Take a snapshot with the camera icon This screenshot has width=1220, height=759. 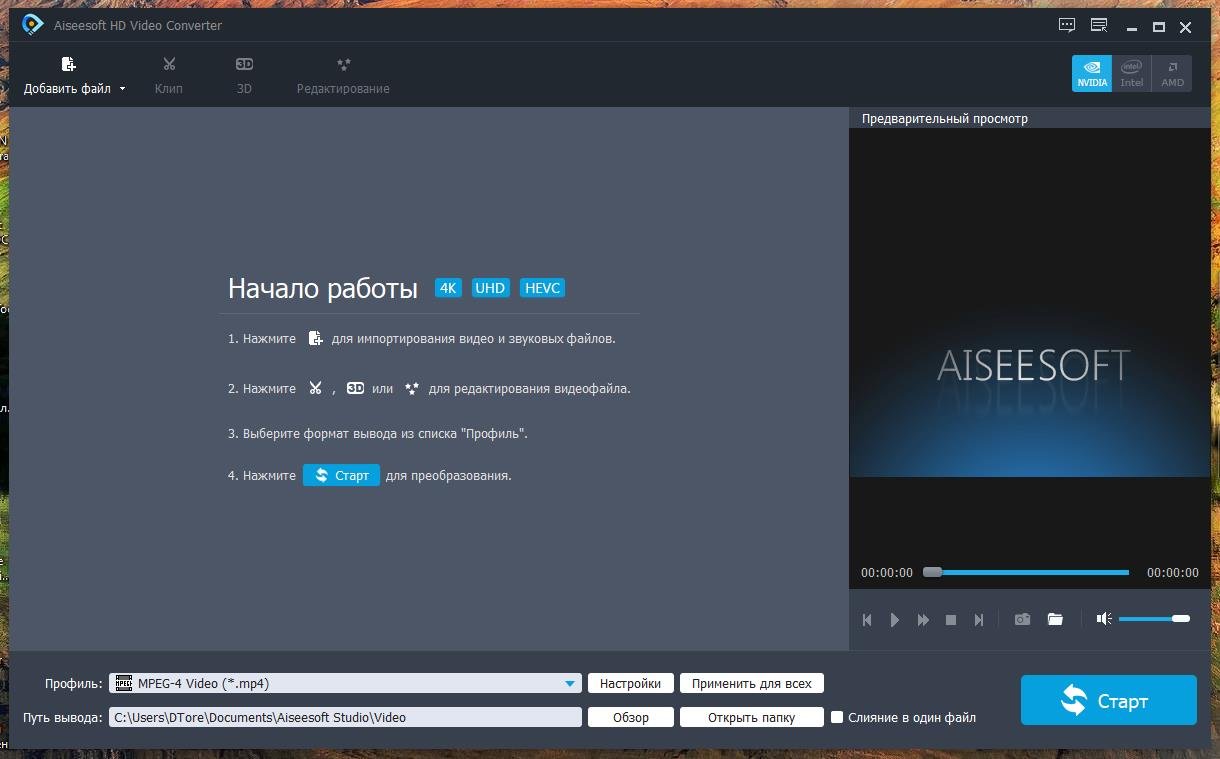[x=1022, y=620]
